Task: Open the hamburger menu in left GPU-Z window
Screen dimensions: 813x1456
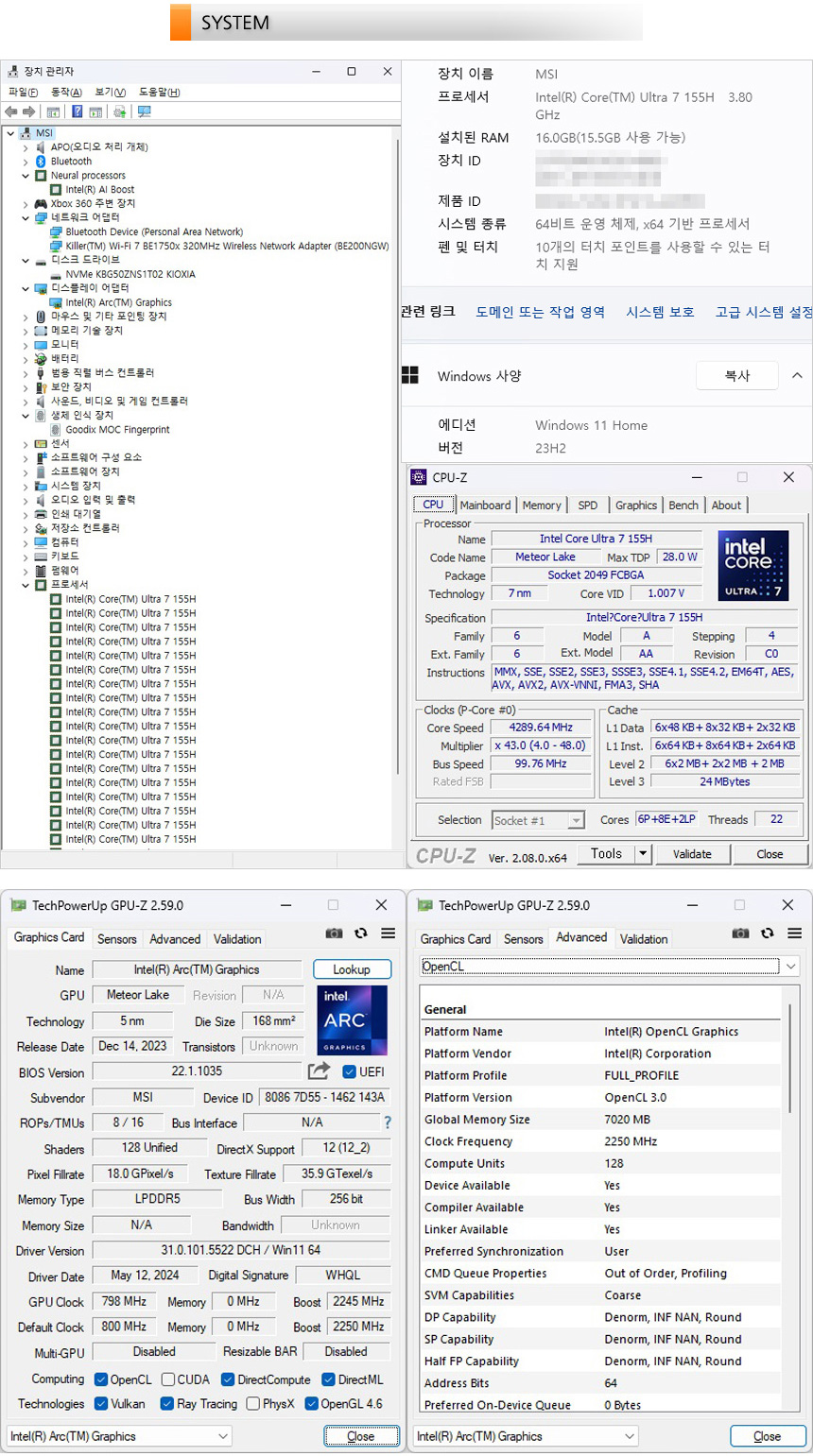Action: click(x=388, y=934)
